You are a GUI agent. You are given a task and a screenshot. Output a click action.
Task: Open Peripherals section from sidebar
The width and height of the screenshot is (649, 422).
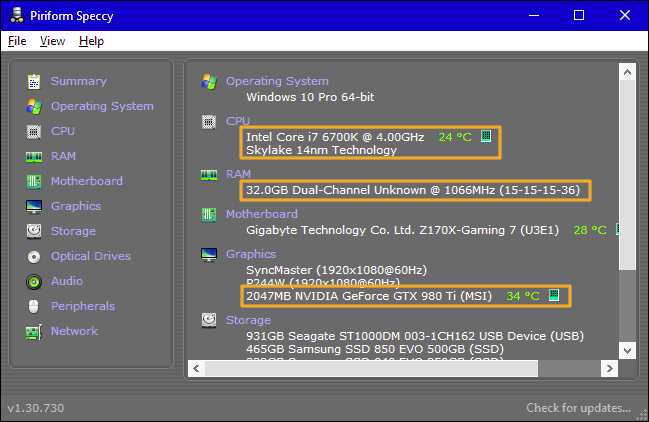[83, 306]
